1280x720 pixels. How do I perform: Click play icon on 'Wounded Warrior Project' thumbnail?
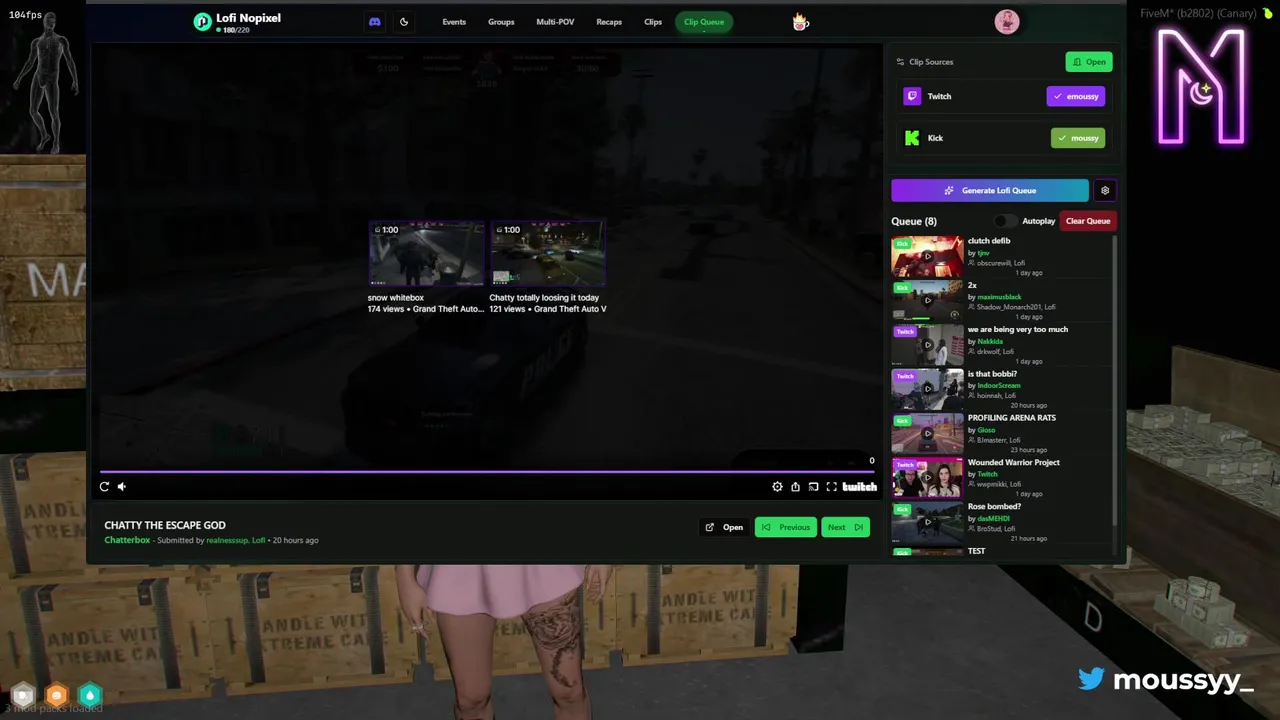click(927, 478)
